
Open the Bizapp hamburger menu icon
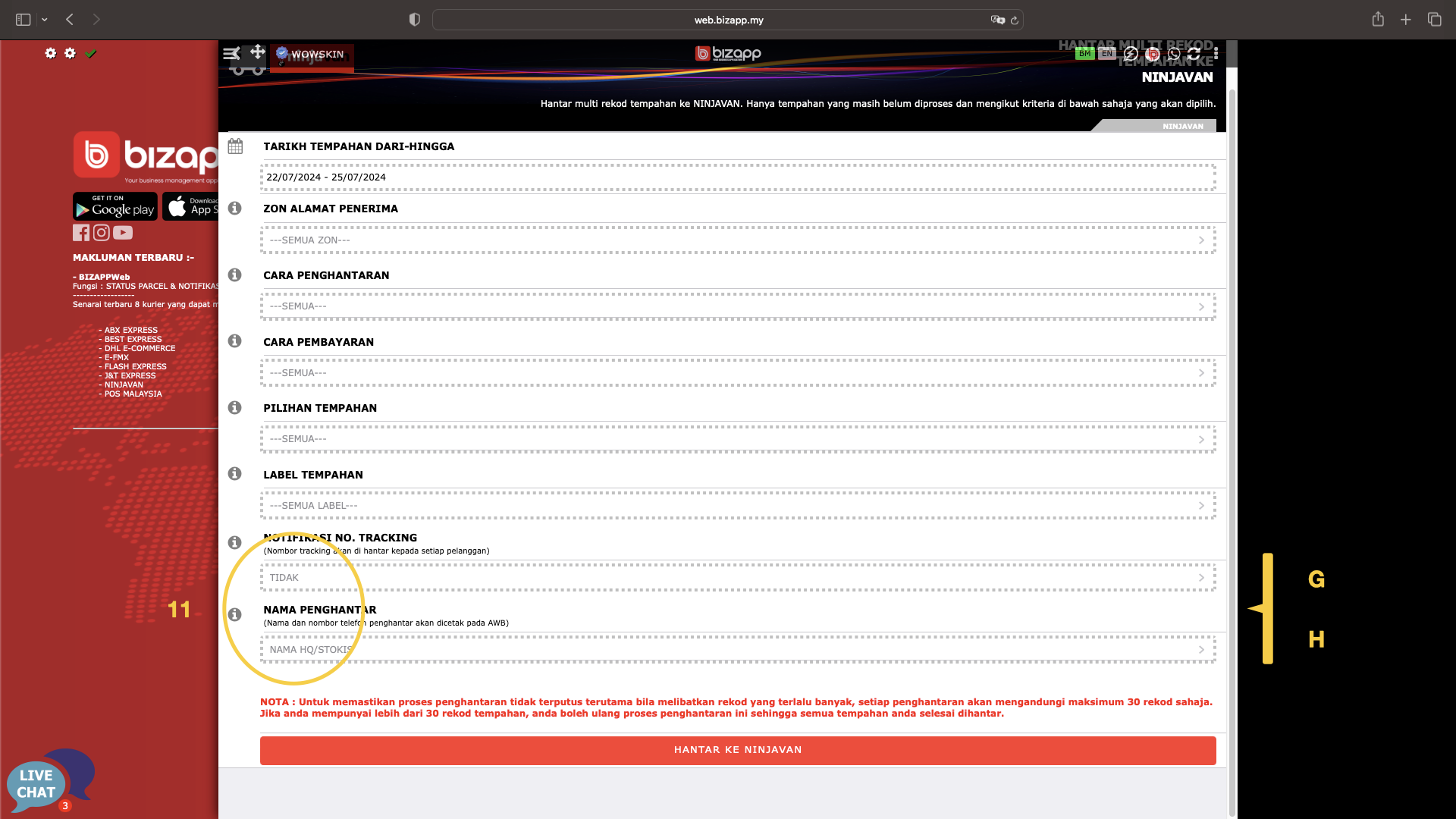pos(231,54)
